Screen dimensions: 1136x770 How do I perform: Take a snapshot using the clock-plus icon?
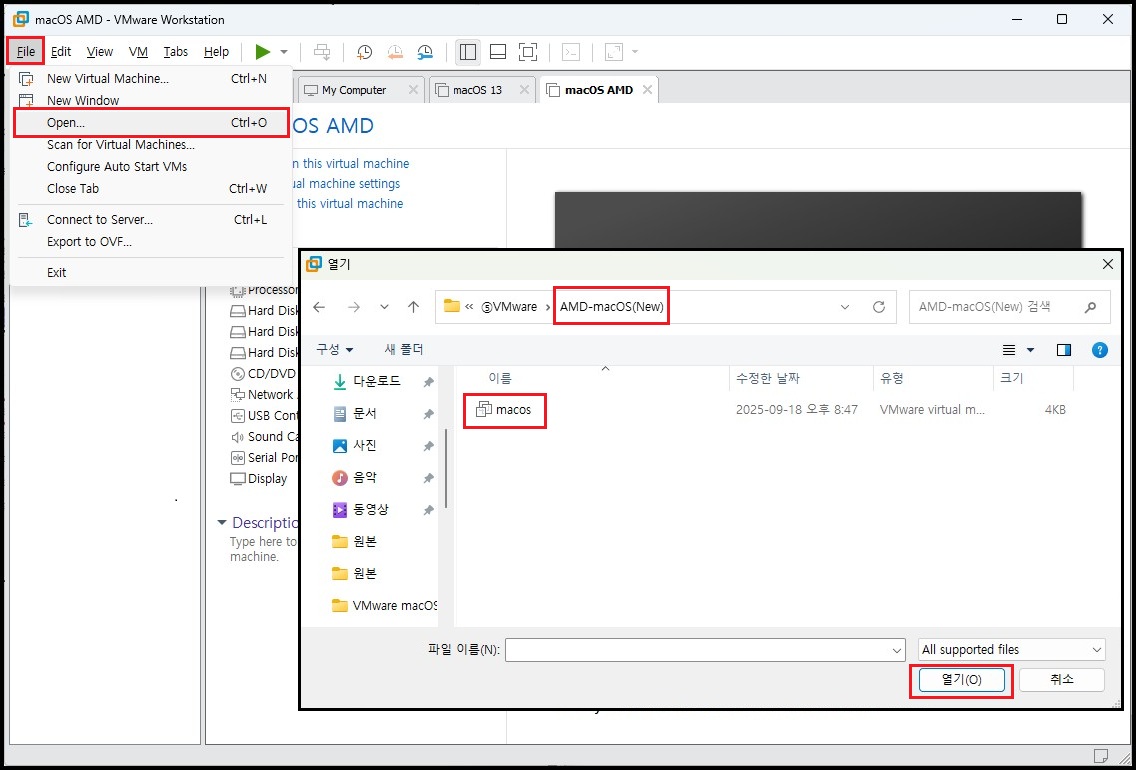coord(364,51)
